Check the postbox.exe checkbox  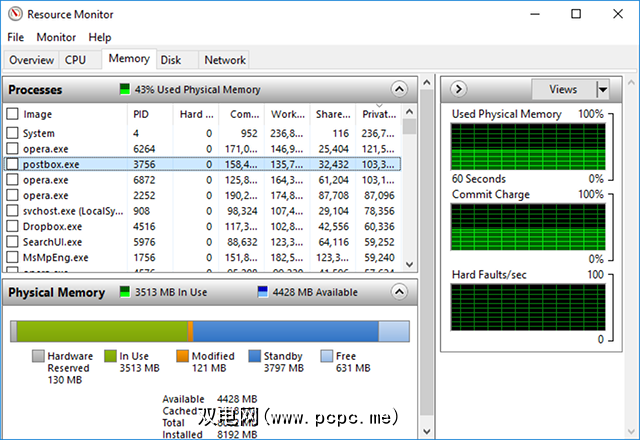tap(13, 164)
